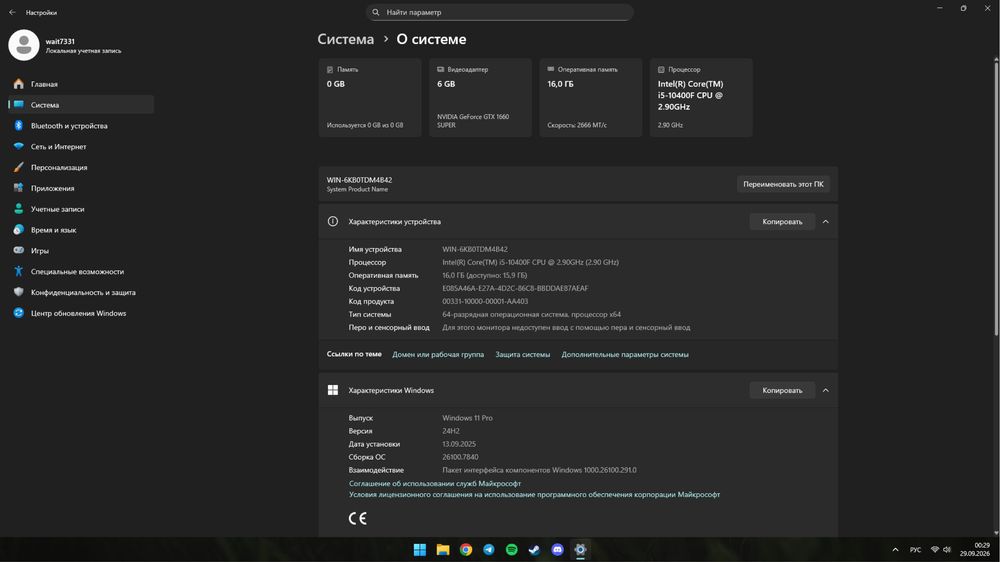Open the Главная home section
1000x562 pixels.
81,84
